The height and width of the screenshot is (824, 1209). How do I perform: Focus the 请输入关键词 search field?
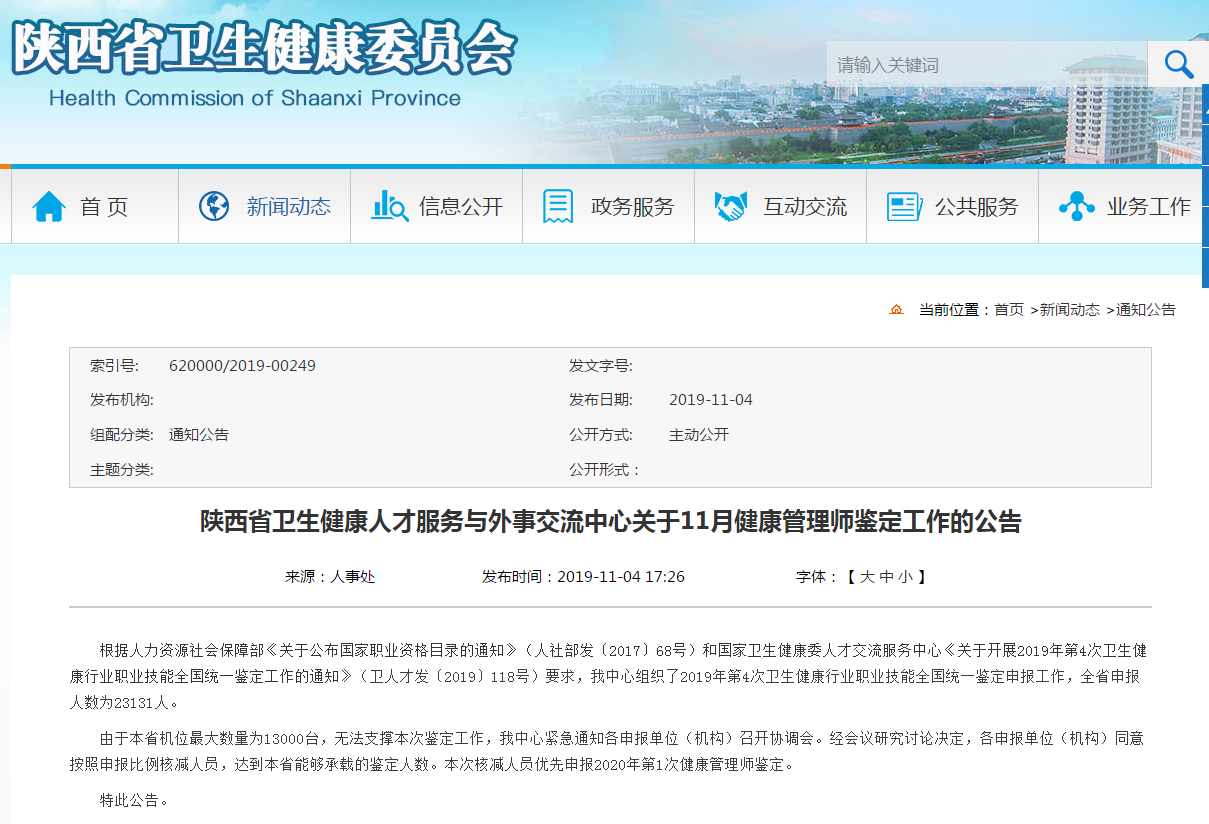tap(985, 65)
